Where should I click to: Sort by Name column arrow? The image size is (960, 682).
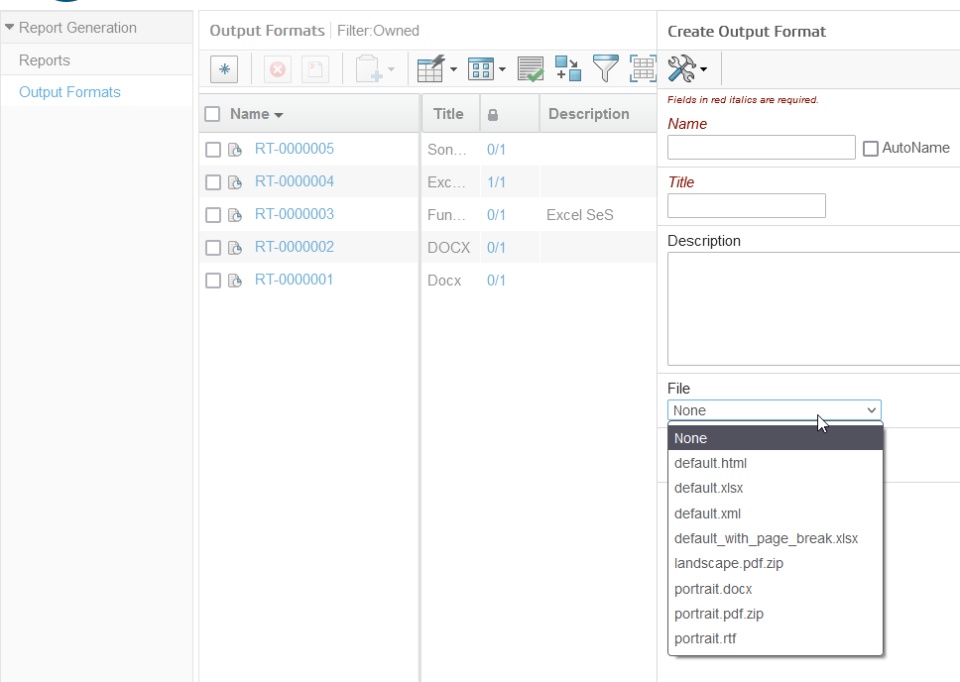[279, 115]
